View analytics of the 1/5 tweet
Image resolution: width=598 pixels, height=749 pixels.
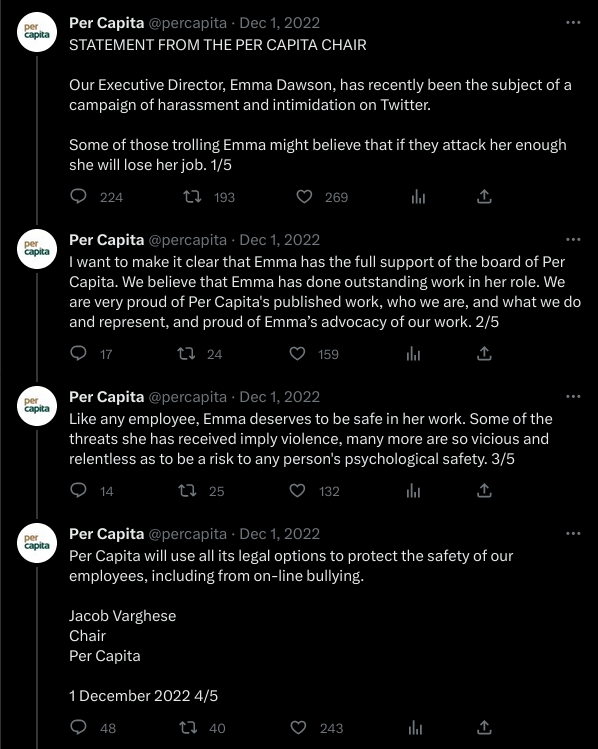click(x=418, y=196)
